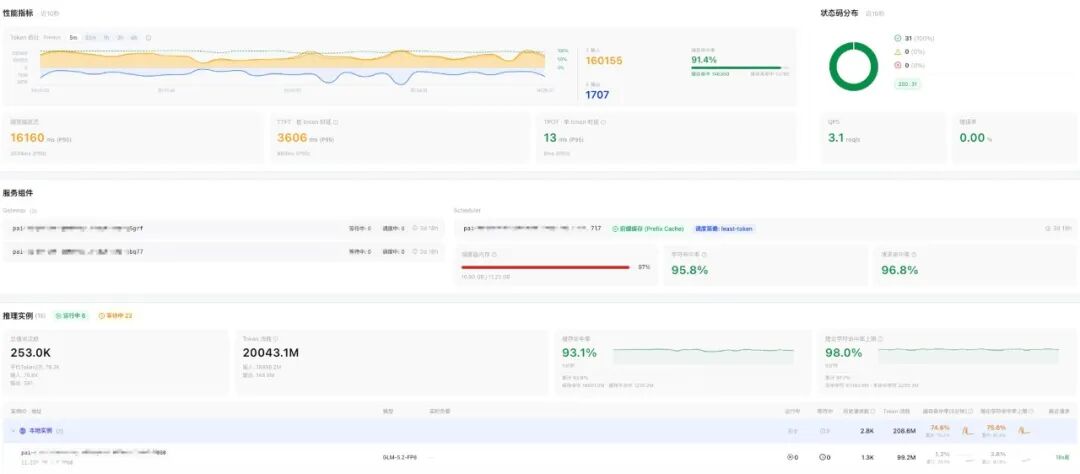
Task: Click the green status code badge under legend
Action: click(x=907, y=84)
